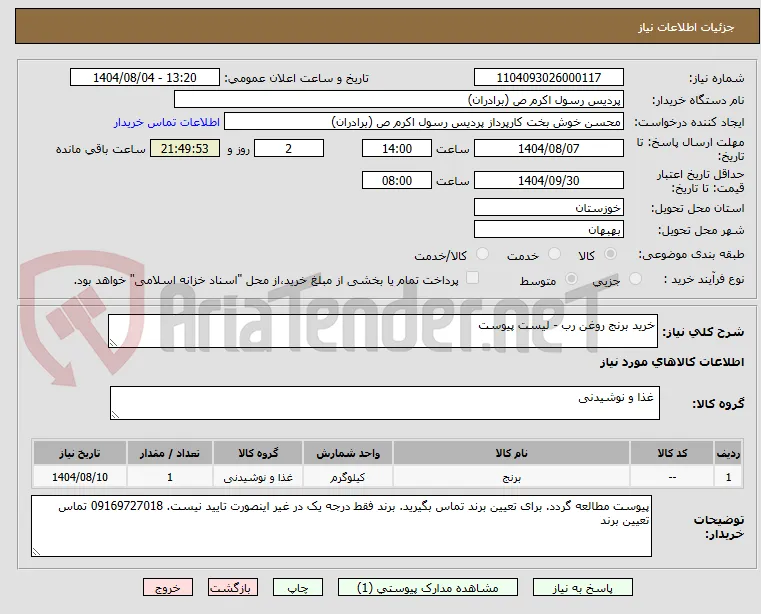This screenshot has width=761, height=614.
Task: Click the countdown timer 21:49:53
Action: tap(185, 148)
